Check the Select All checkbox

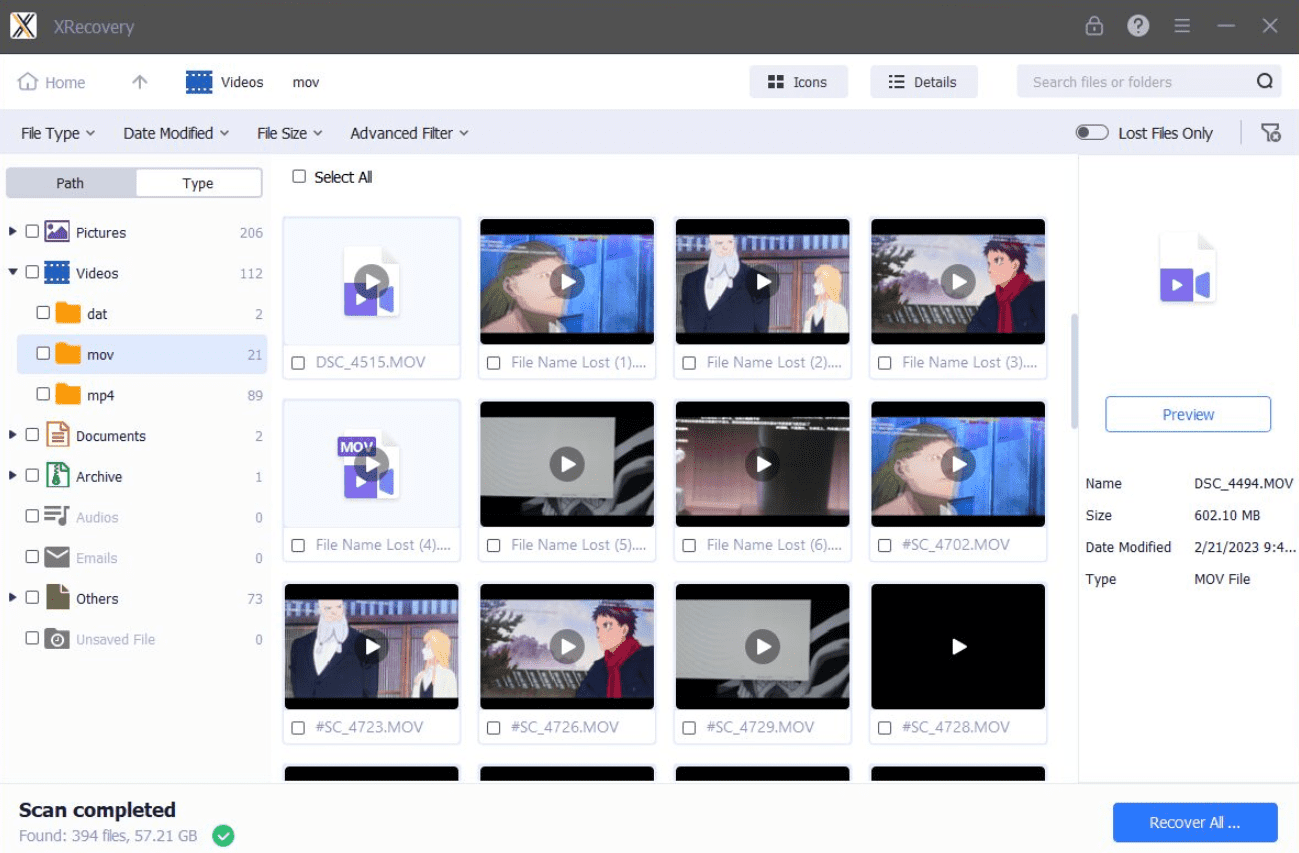[x=299, y=176]
